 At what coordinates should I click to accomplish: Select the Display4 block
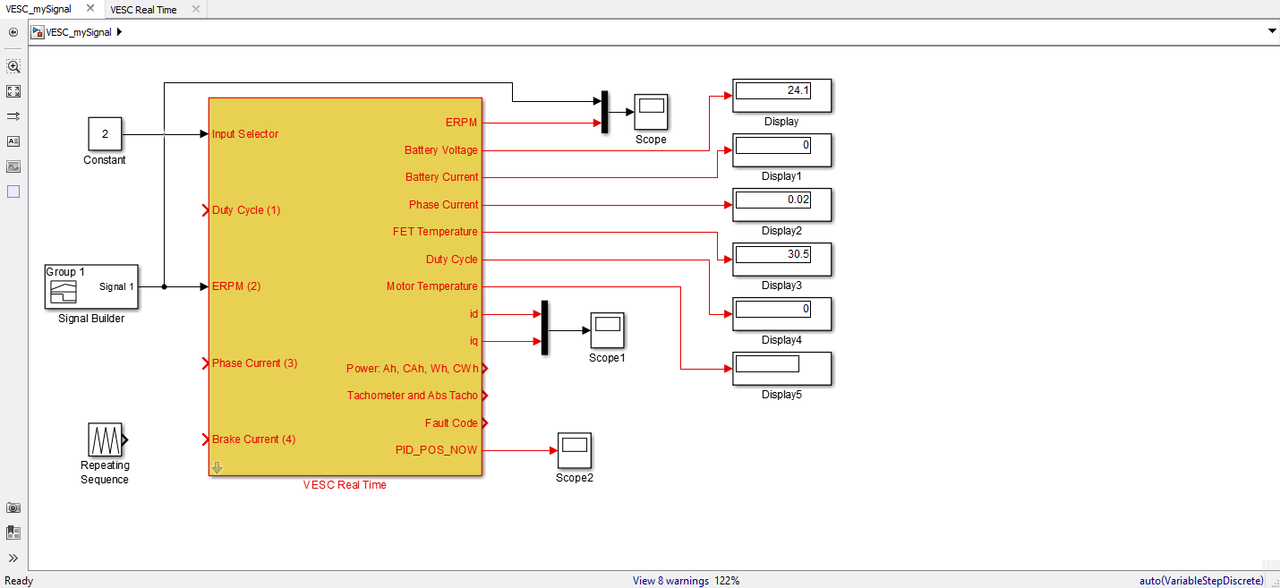point(783,314)
